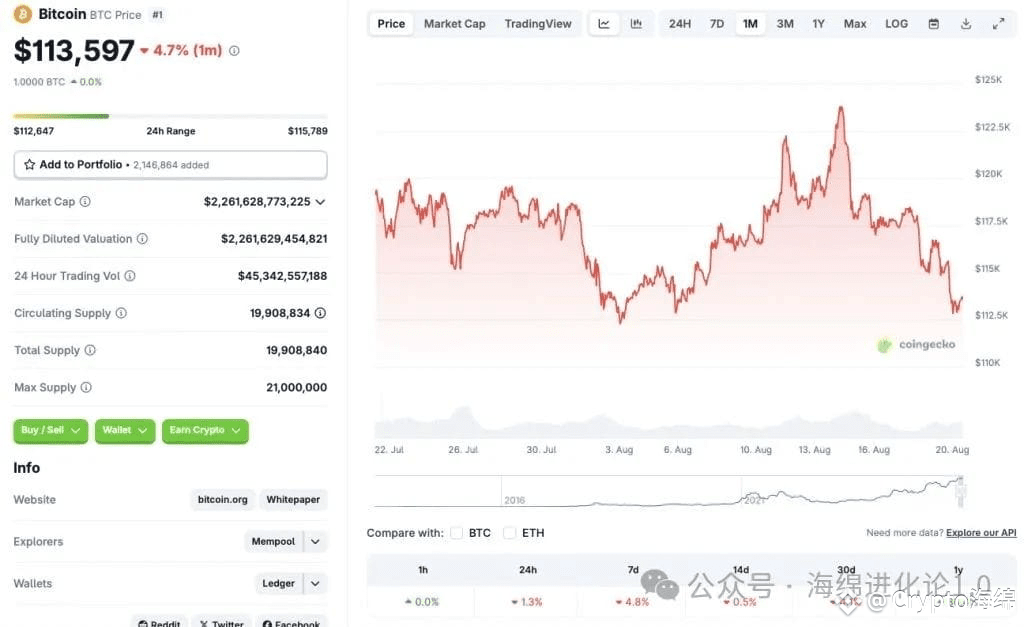Click star icon in Add to Portfolio
The width and height of the screenshot is (1024, 627).
(29, 165)
